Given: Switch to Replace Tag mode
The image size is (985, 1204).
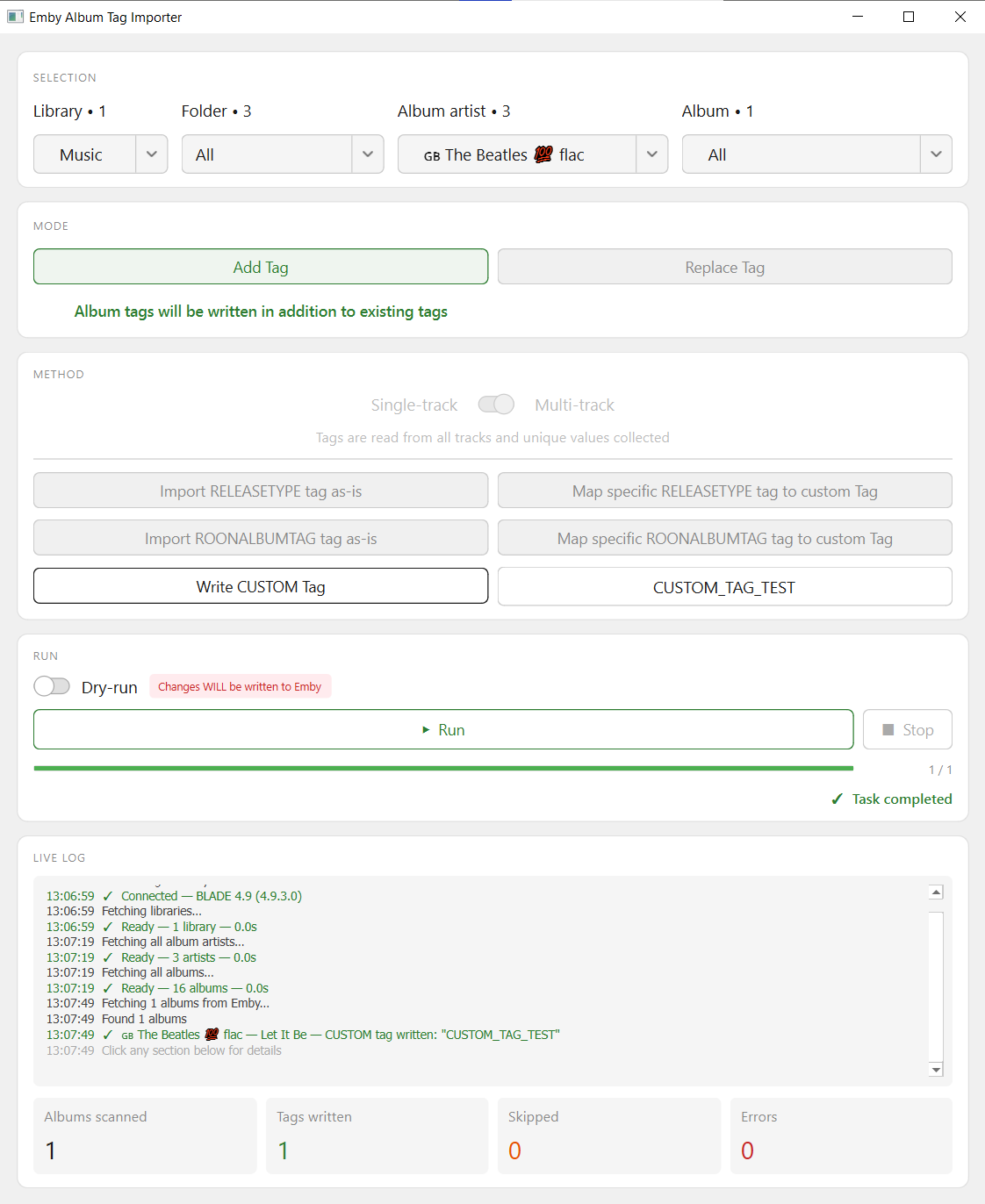Looking at the screenshot, I should 724,267.
